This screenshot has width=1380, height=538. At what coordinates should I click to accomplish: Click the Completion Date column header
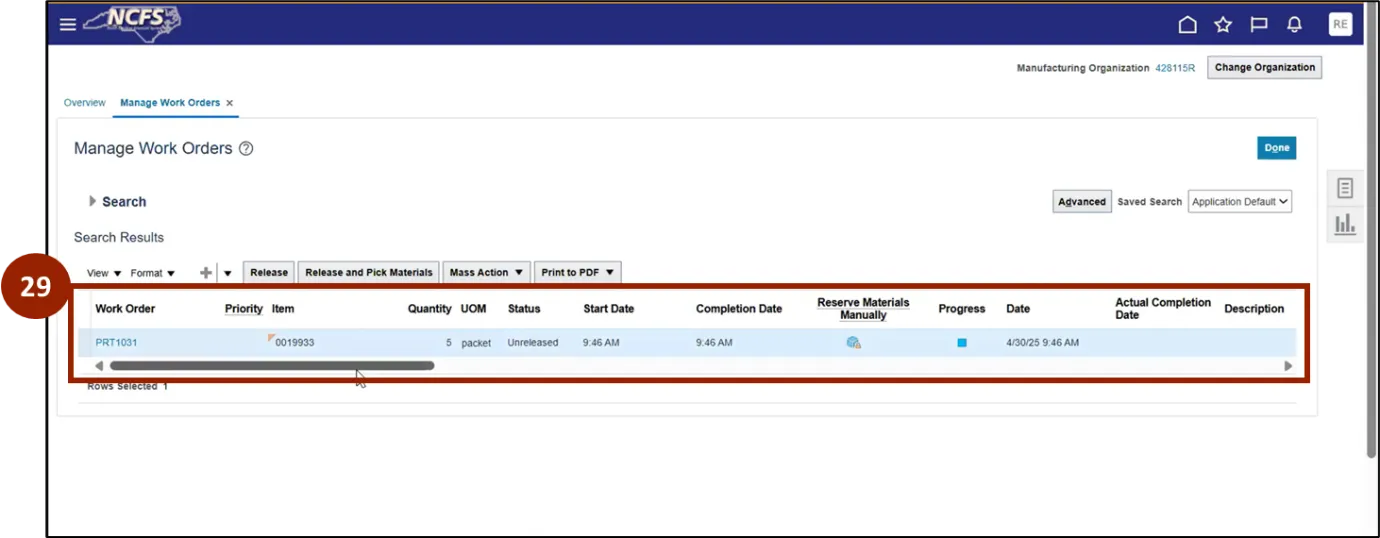pos(739,309)
